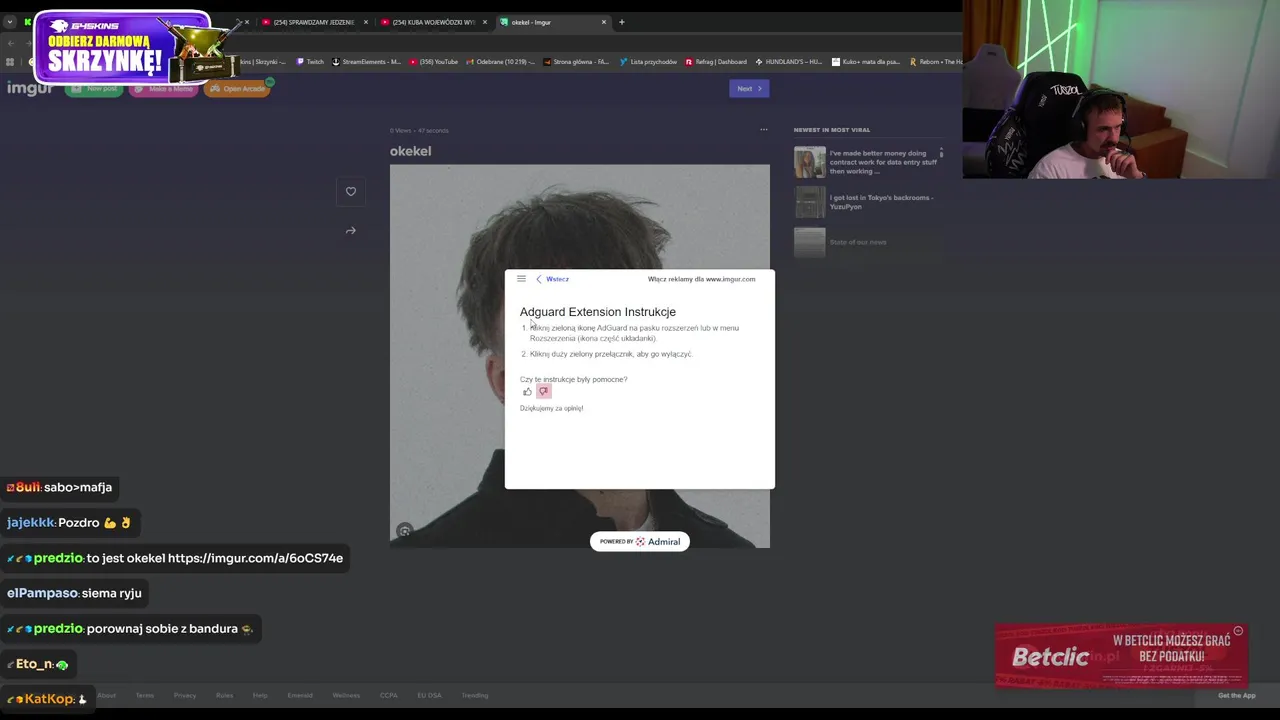
Task: Click the Next post button
Action: click(749, 88)
